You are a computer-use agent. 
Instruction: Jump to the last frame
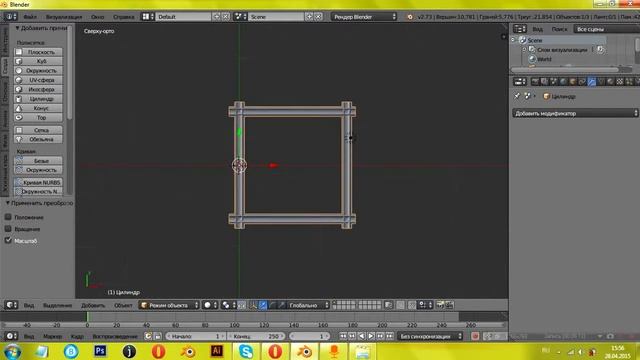pyautogui.click(x=390, y=336)
